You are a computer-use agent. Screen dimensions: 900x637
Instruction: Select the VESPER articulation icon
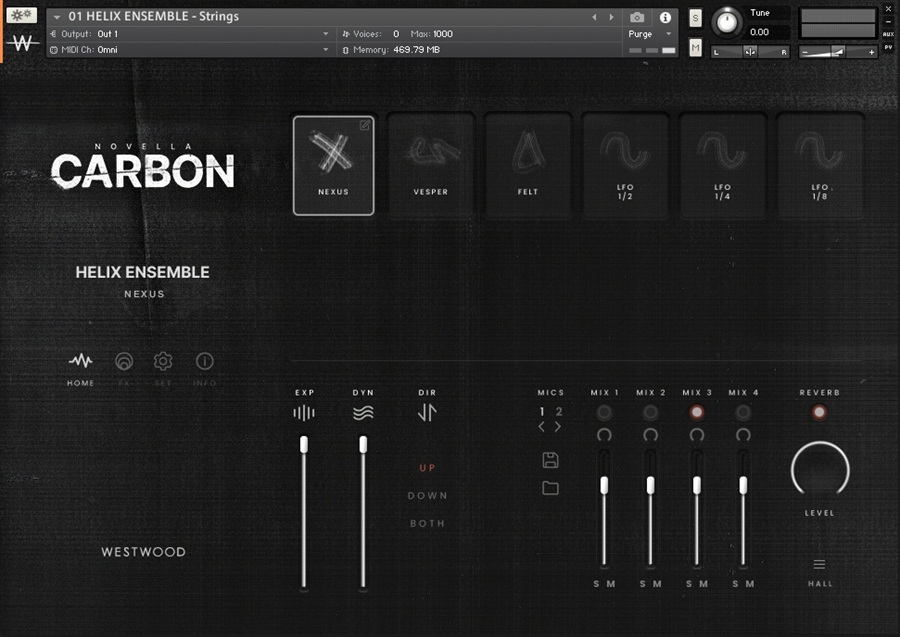[x=430, y=152]
